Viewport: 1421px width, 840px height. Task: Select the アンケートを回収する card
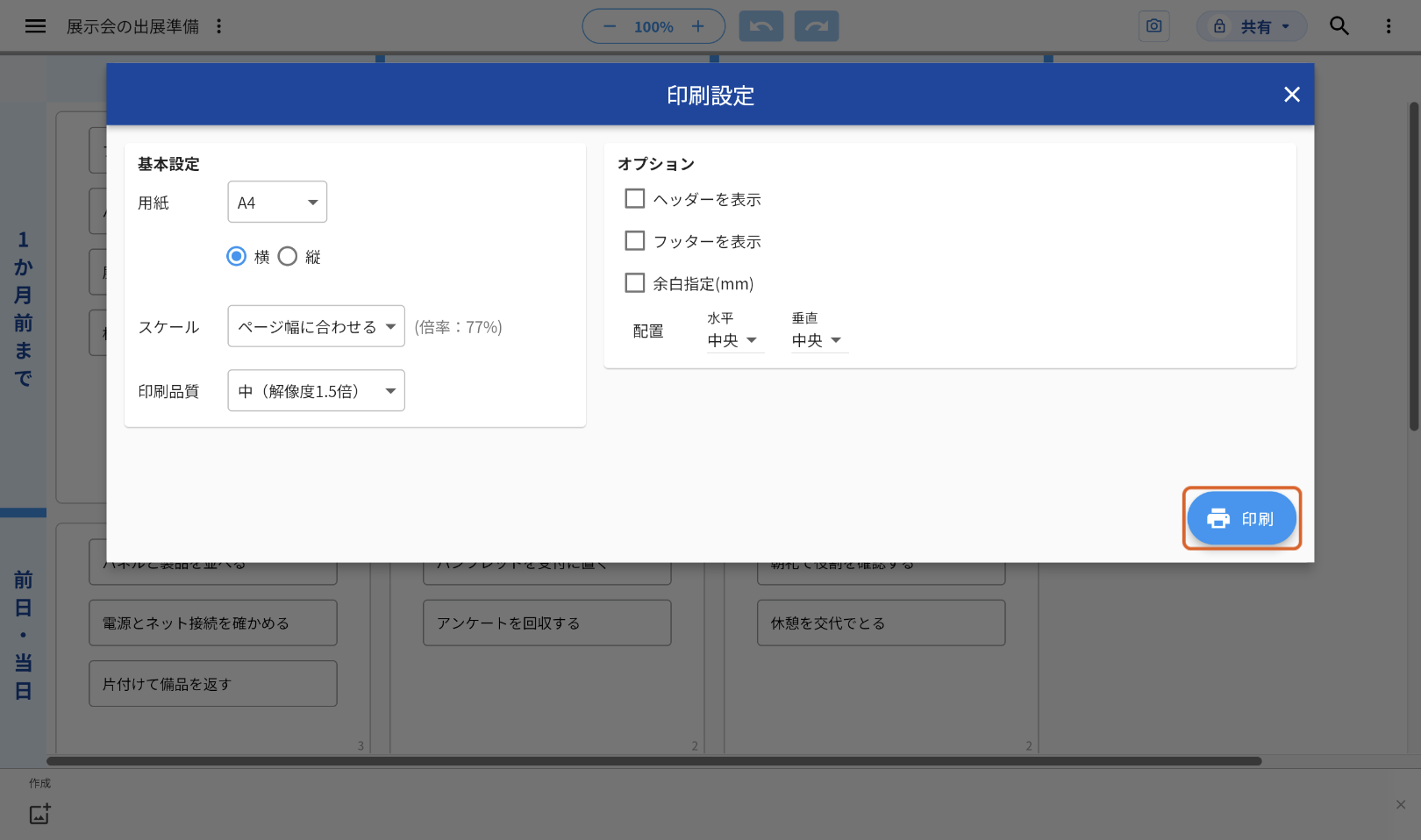pos(547,623)
